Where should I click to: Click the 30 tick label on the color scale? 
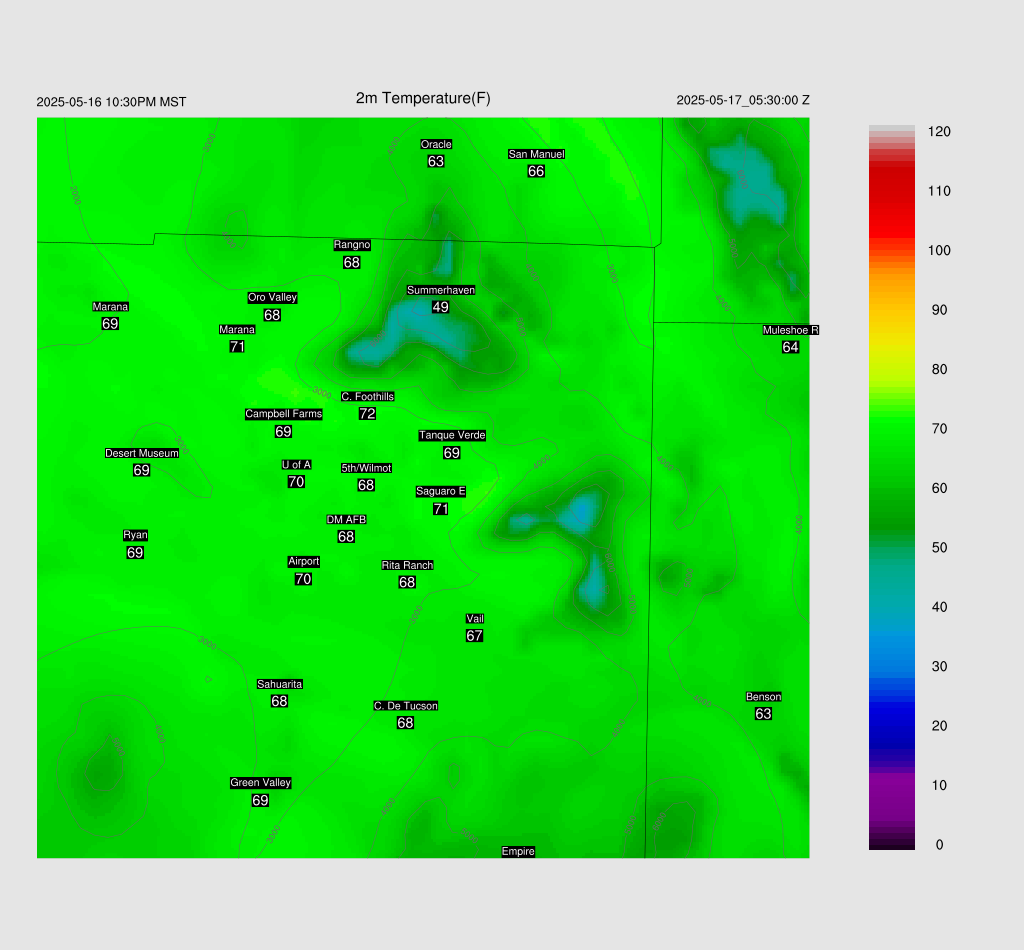939,667
